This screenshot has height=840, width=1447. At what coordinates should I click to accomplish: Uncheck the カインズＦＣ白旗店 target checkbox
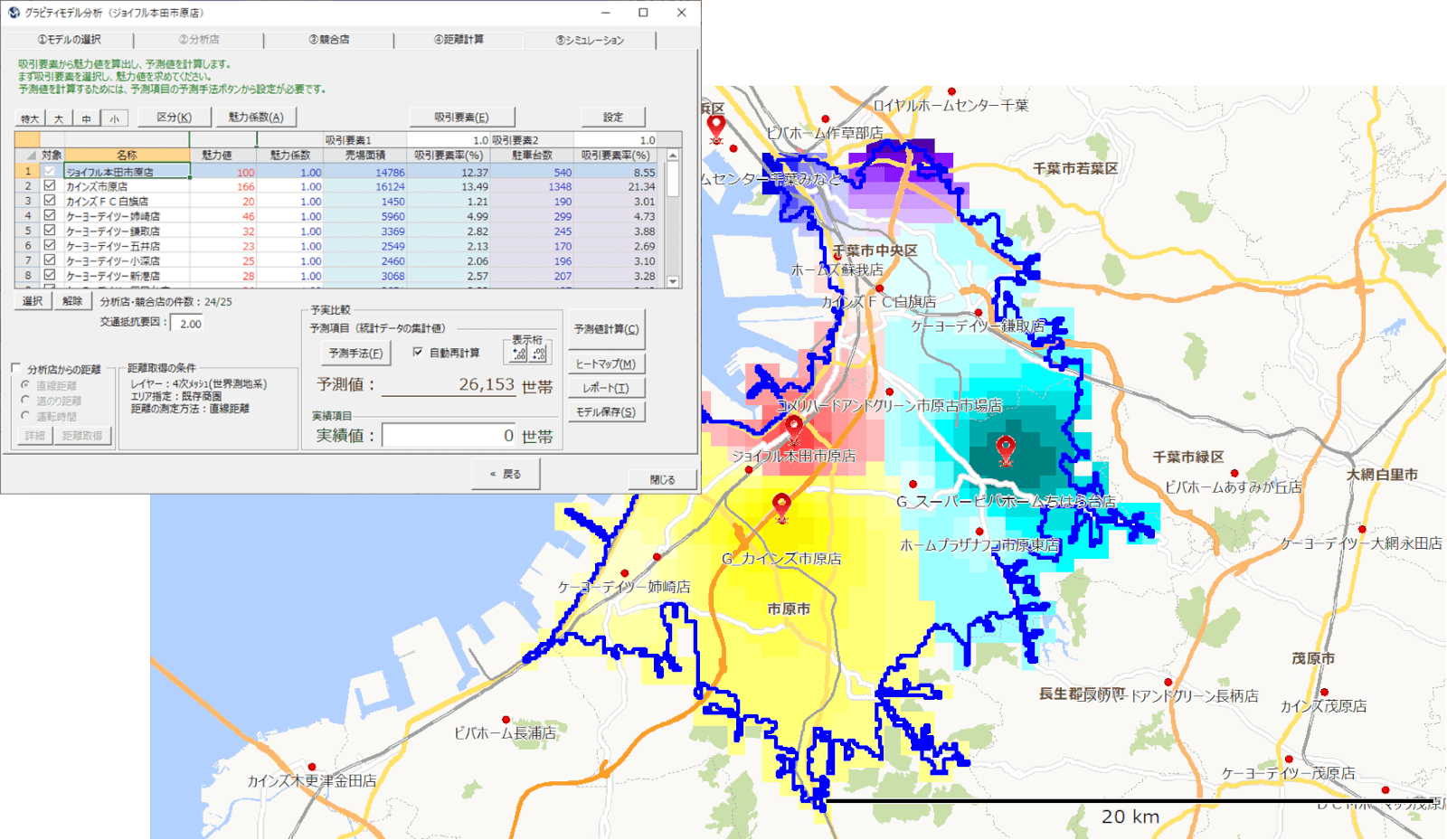50,200
